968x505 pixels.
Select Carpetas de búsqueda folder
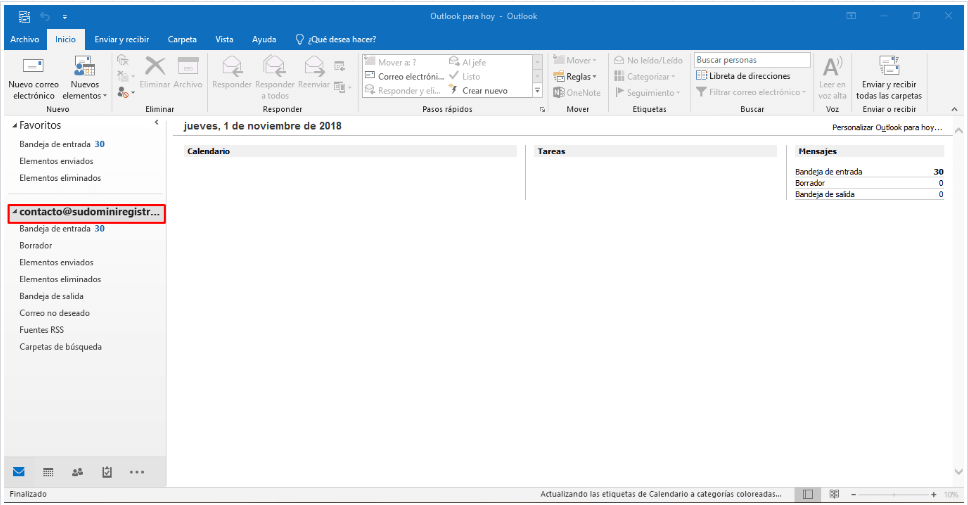pos(60,347)
